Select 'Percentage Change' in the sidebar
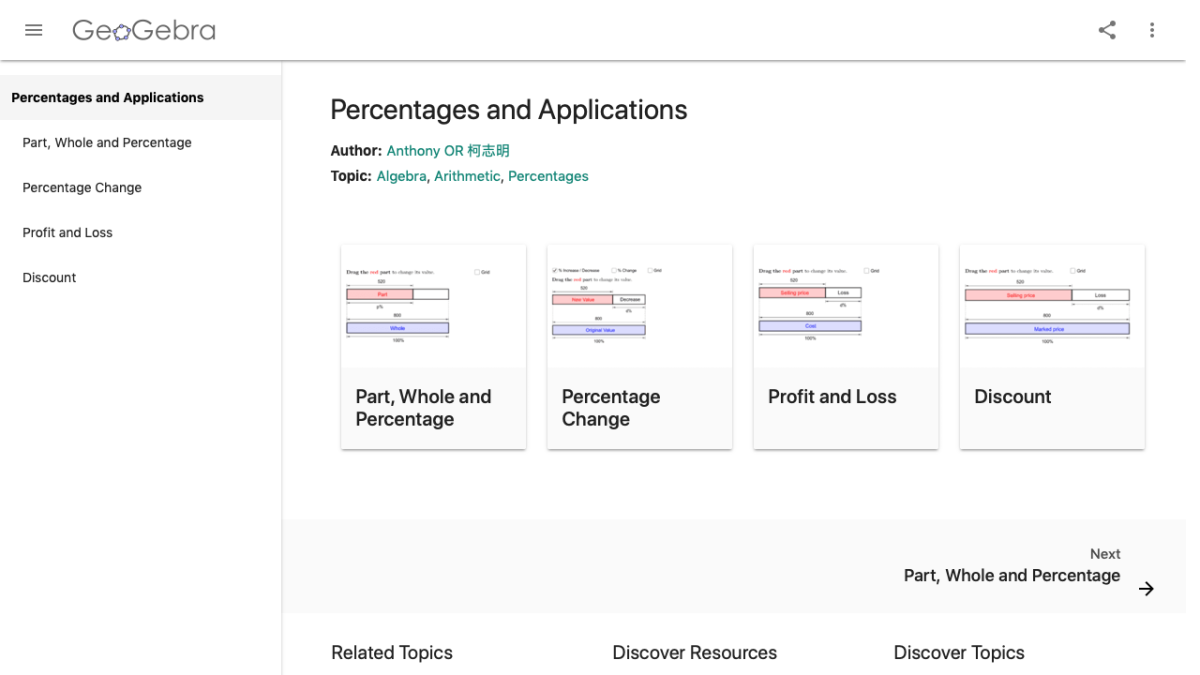This screenshot has width=1200, height=675. tap(82, 187)
